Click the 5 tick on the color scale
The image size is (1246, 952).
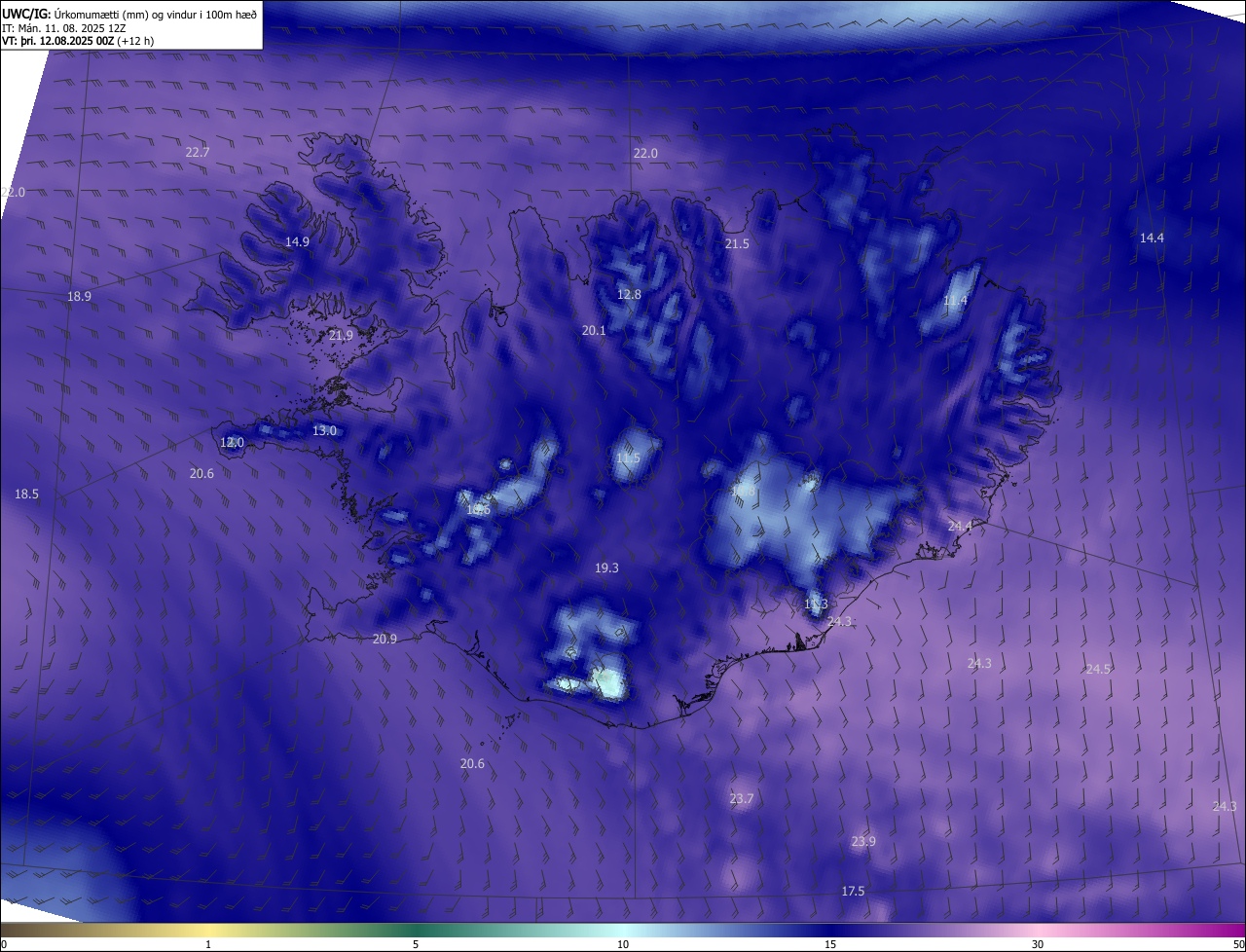click(416, 944)
